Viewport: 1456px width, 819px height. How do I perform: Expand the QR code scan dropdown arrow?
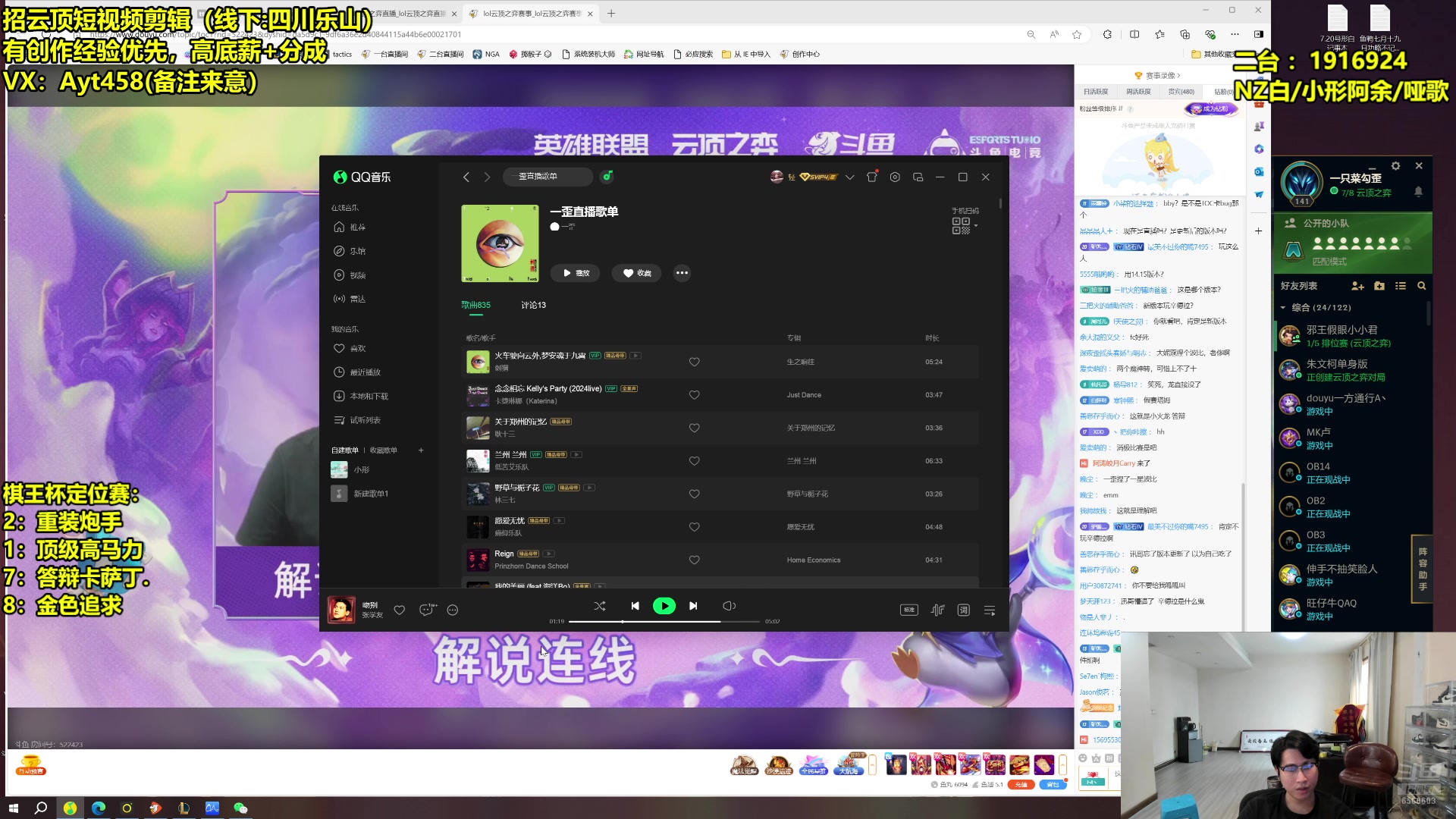976,226
